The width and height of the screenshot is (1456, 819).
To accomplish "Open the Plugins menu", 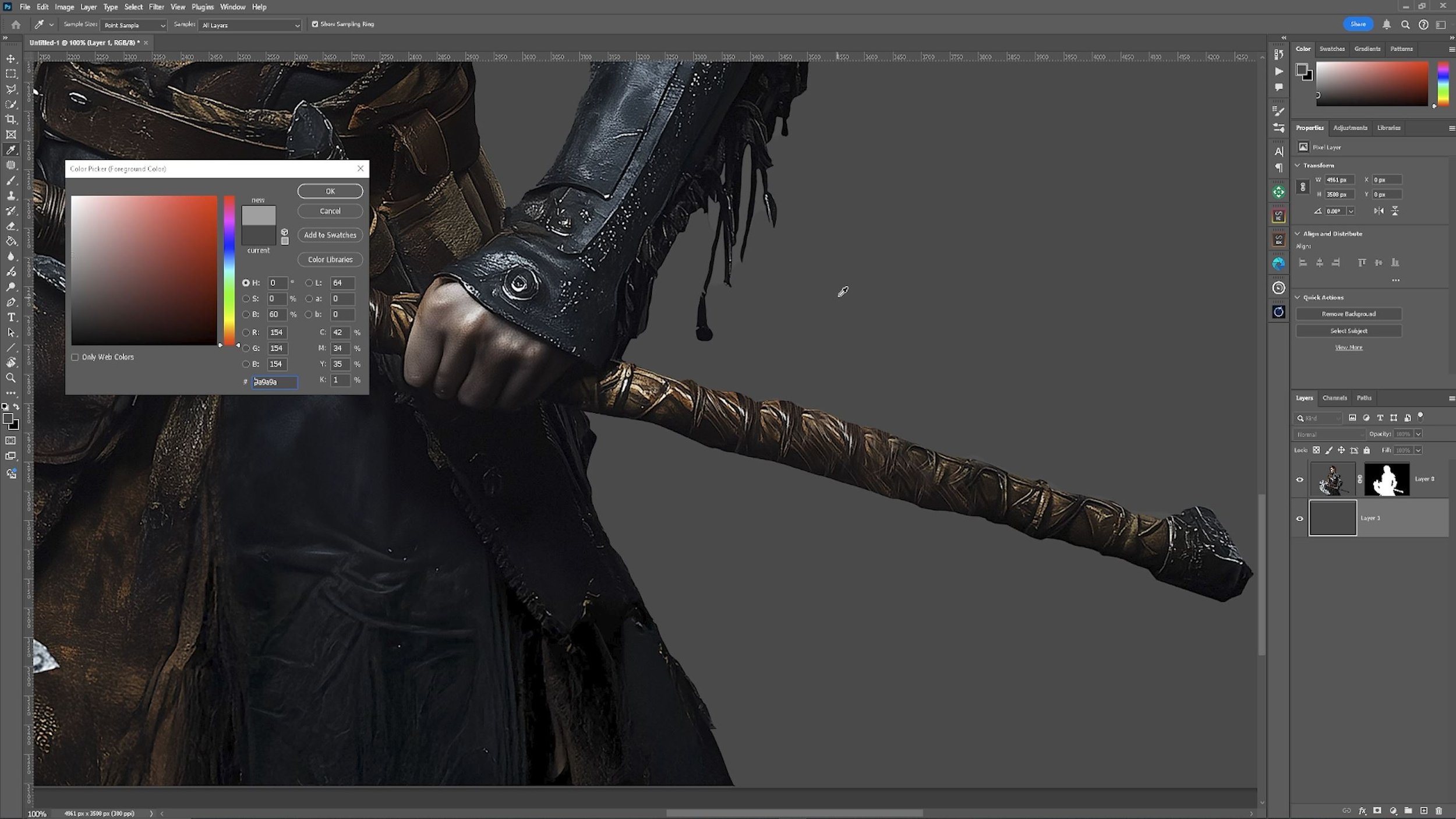I will 203,7.
